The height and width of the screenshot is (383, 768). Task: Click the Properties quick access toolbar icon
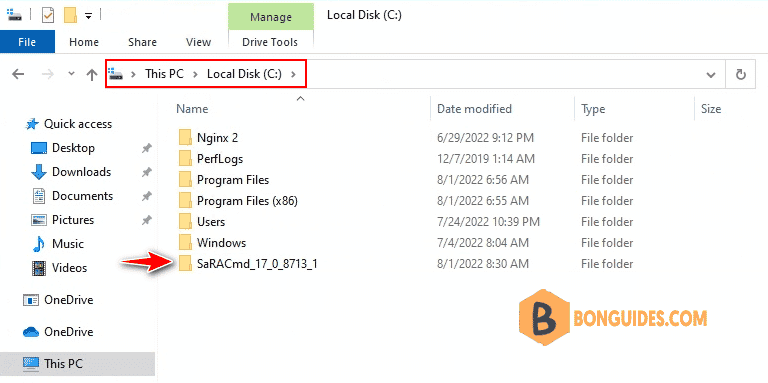click(48, 16)
